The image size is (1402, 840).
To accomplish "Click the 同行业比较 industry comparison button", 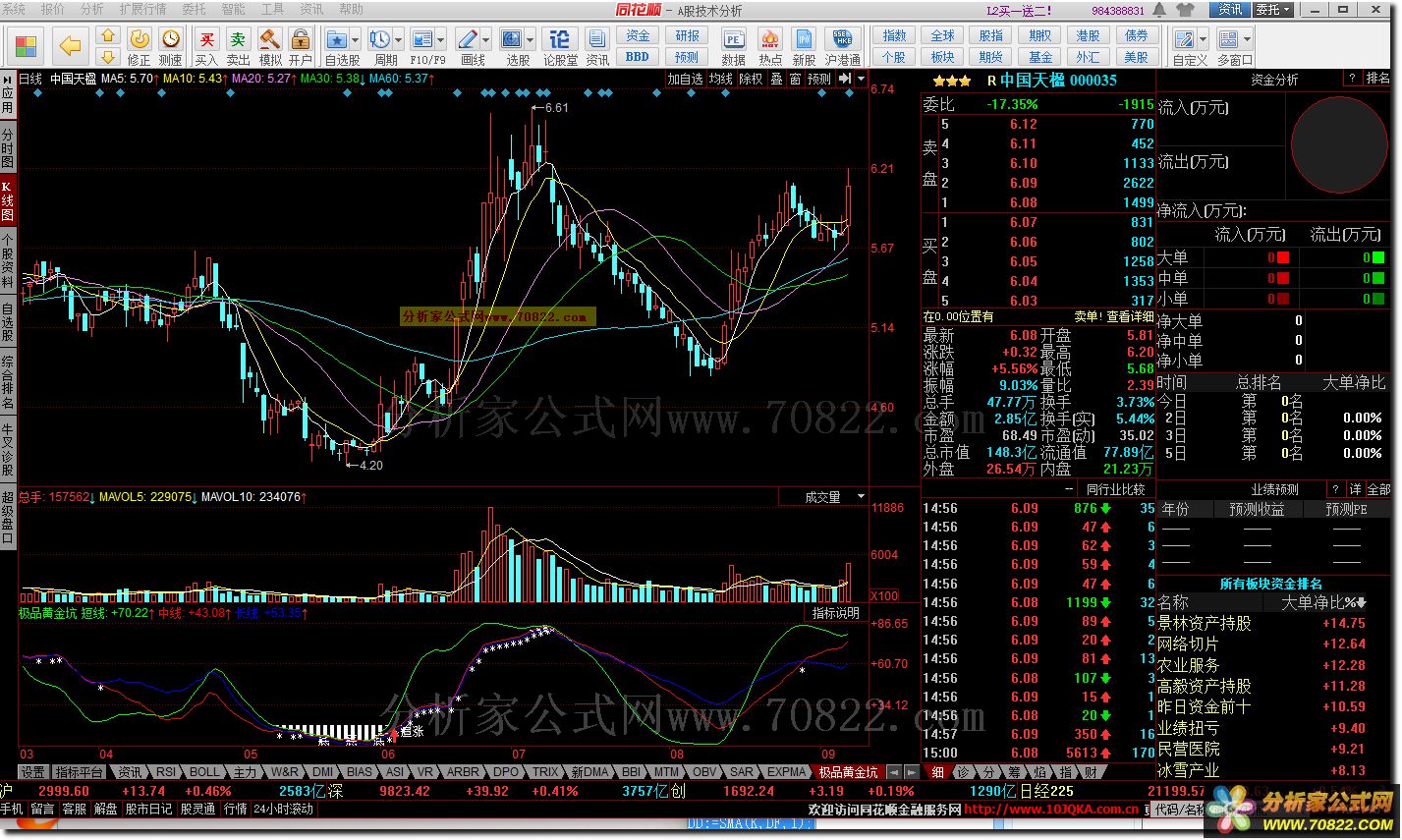I will click(x=1114, y=489).
